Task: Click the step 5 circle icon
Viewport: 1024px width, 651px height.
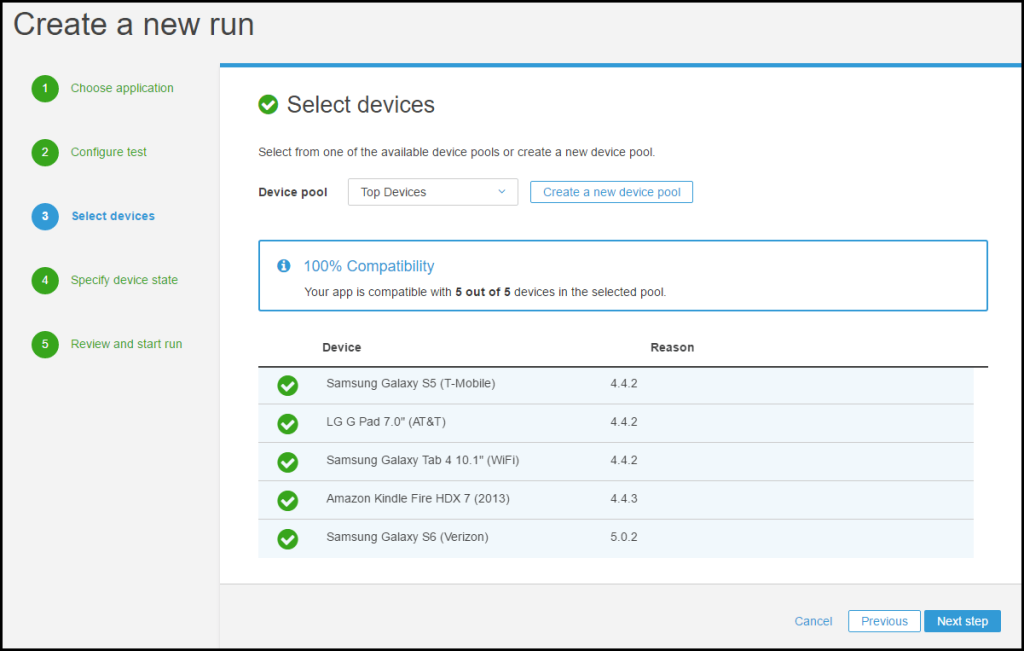Action: pyautogui.click(x=45, y=345)
